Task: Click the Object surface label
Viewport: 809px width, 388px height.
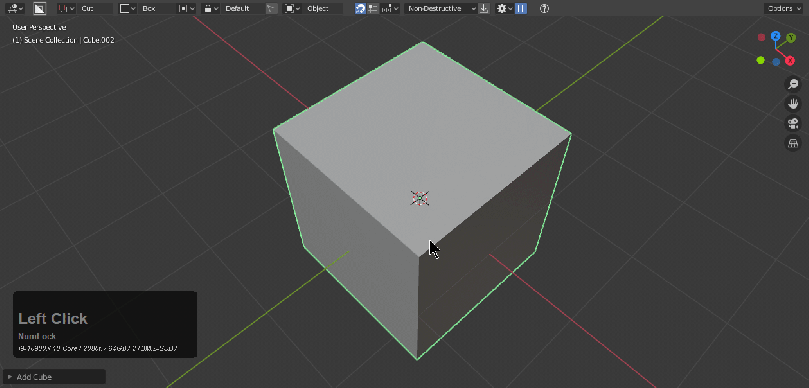Action: (x=322, y=8)
